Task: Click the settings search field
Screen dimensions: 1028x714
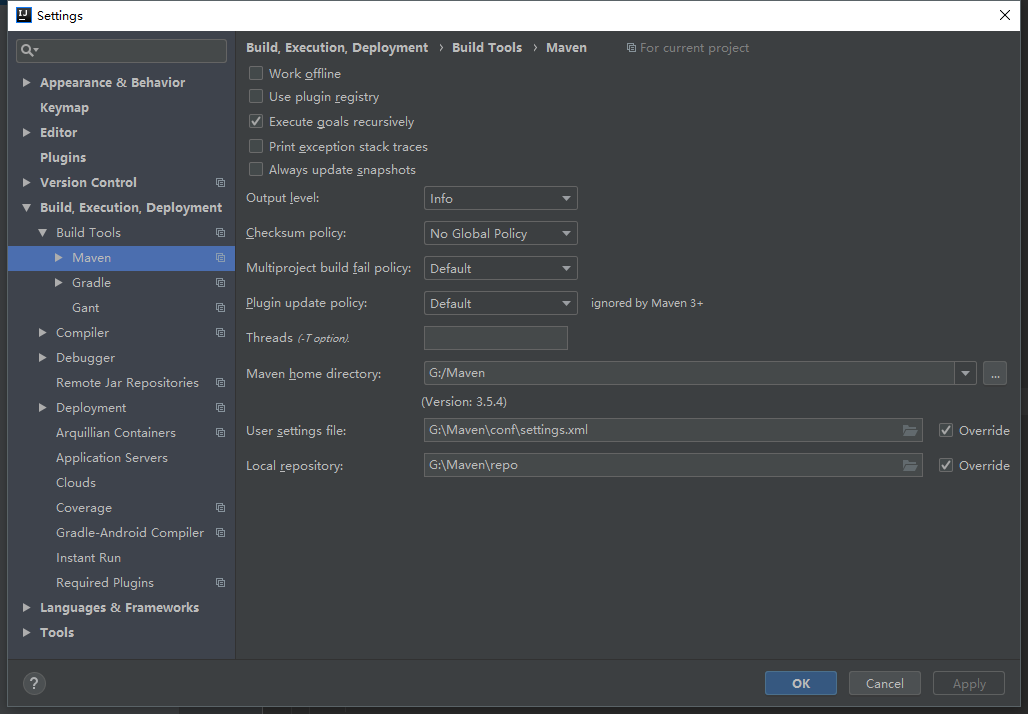Action: (121, 50)
